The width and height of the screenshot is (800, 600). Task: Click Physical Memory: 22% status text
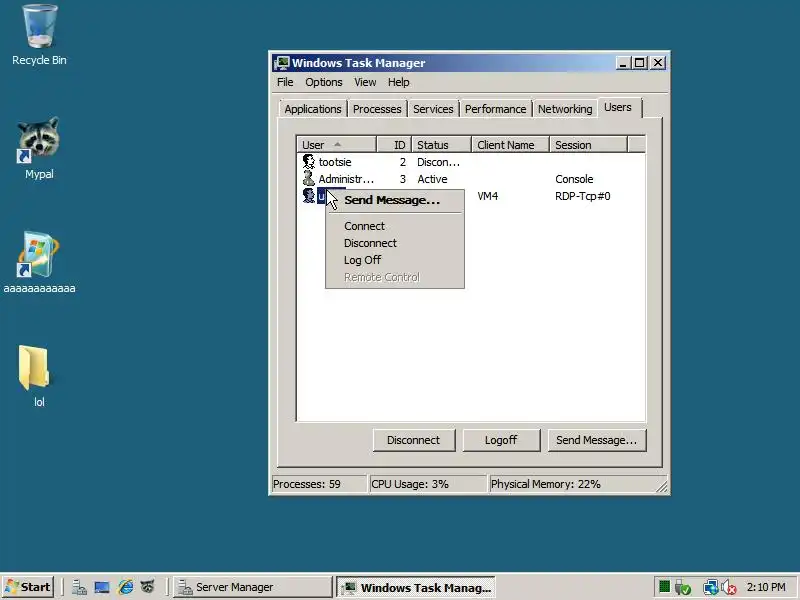point(545,484)
